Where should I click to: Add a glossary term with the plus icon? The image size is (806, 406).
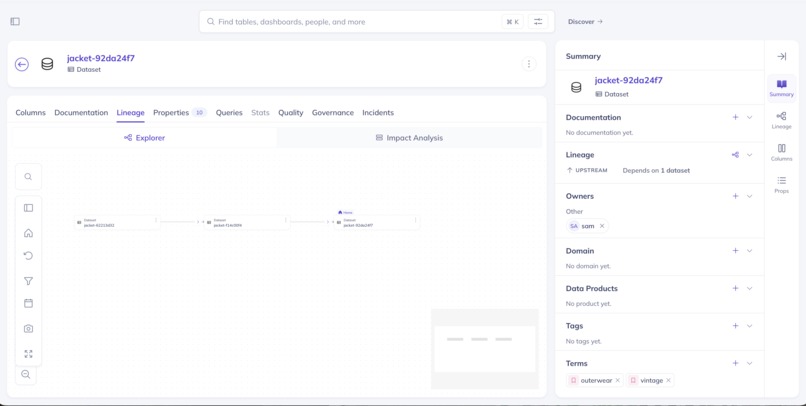click(x=735, y=363)
